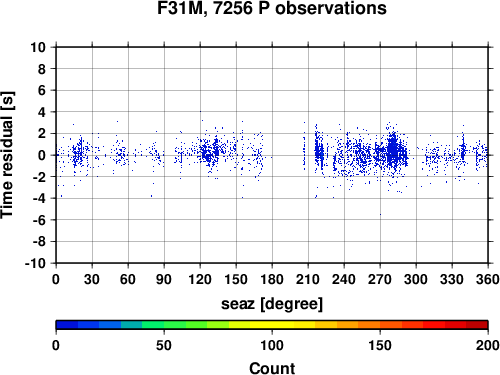Click the isolated outlier point near -5.5 seconds
The width and height of the screenshot is (500, 375).
tap(380, 214)
